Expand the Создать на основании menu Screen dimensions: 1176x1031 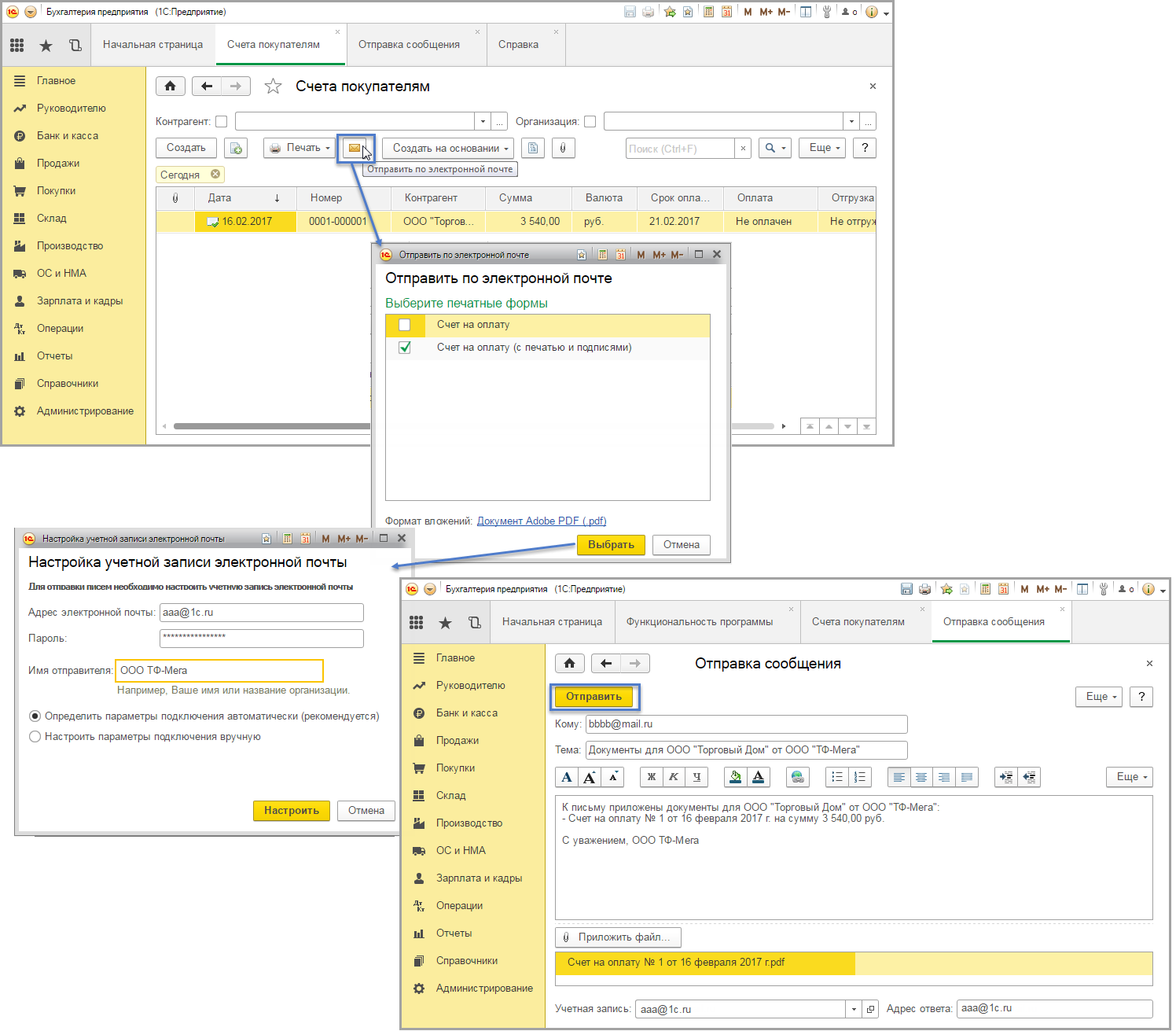[x=448, y=148]
